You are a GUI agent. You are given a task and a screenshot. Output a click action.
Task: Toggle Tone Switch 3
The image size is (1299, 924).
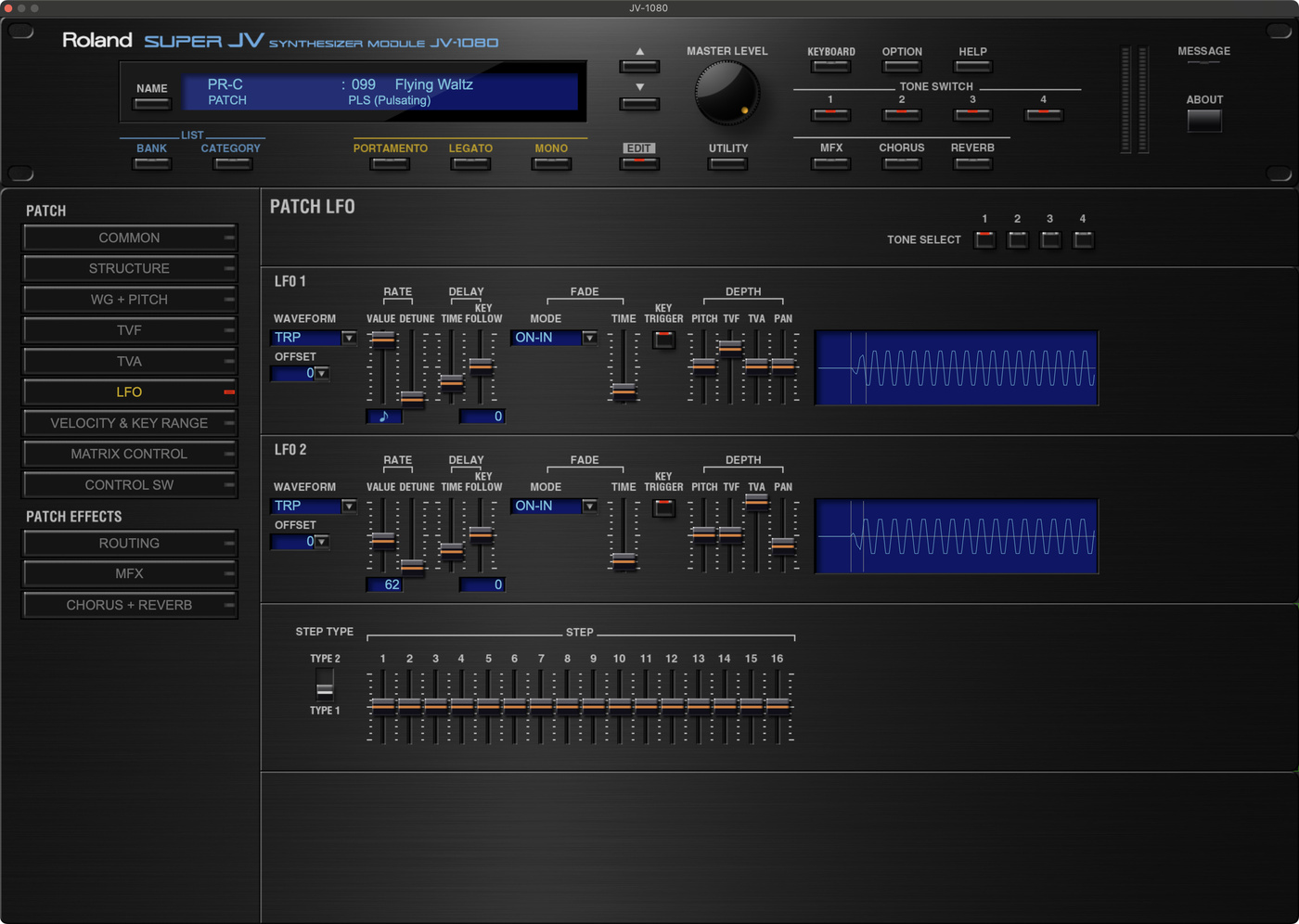point(972,115)
